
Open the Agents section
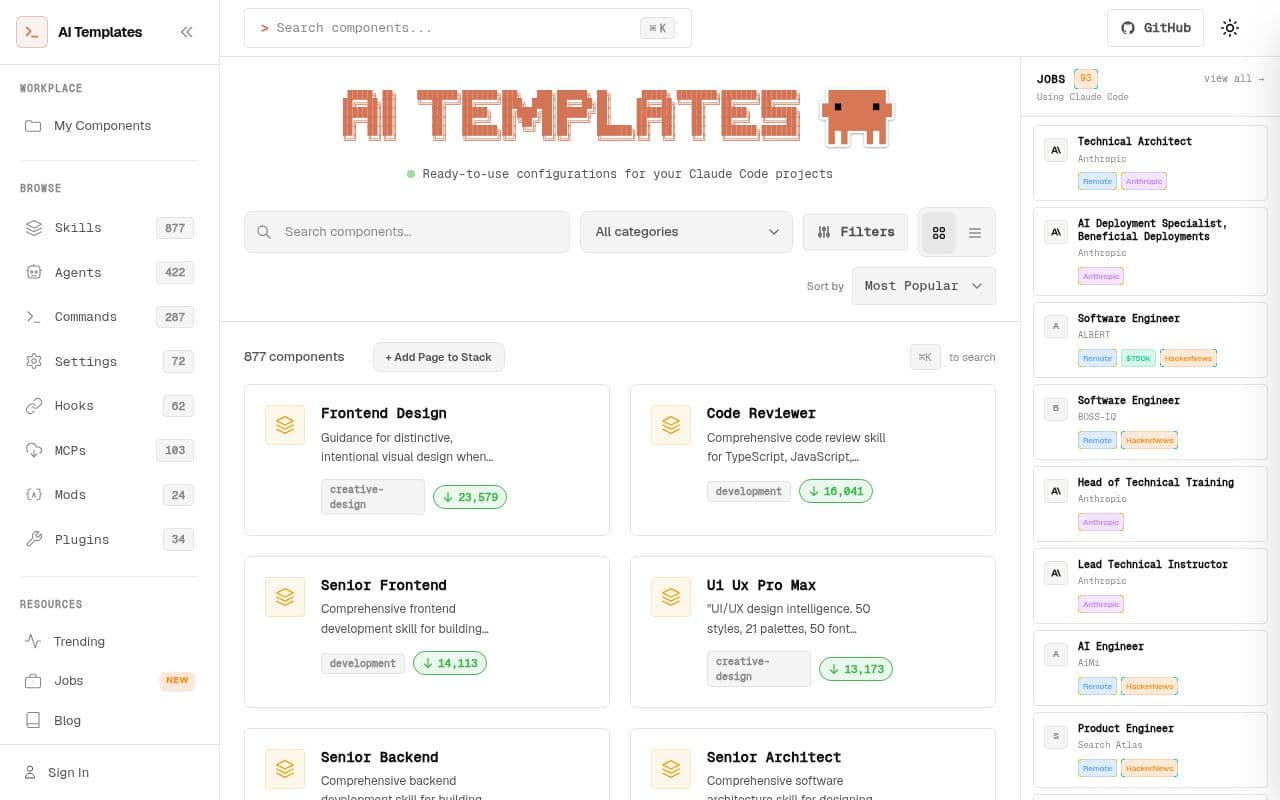pyautogui.click(x=110, y=272)
